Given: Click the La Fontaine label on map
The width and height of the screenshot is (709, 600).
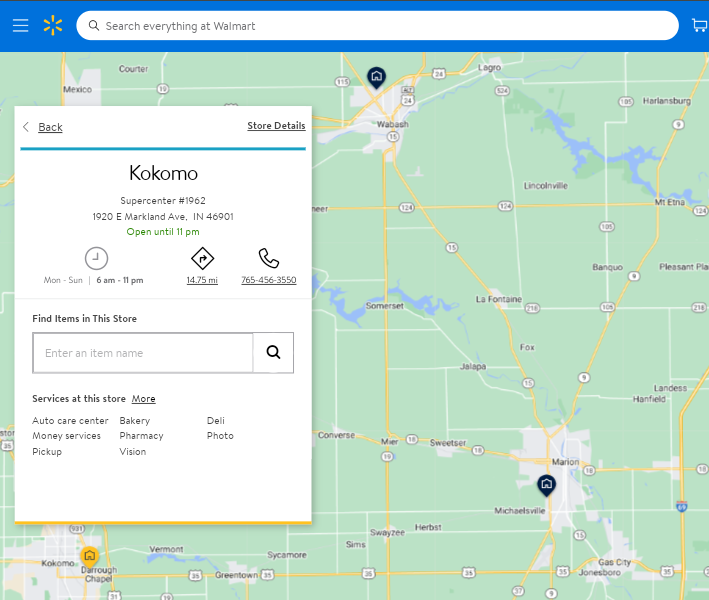Looking at the screenshot, I should (498, 299).
